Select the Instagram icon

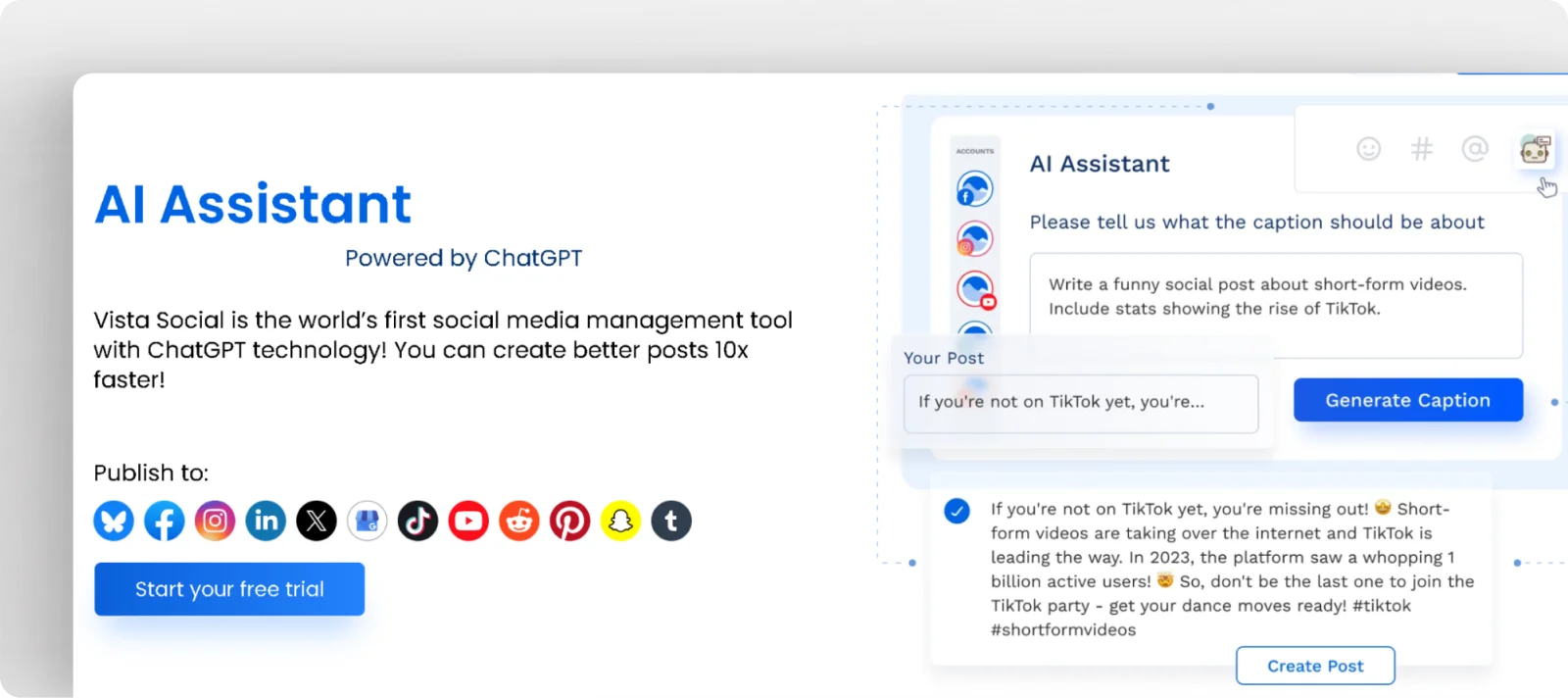click(x=215, y=521)
